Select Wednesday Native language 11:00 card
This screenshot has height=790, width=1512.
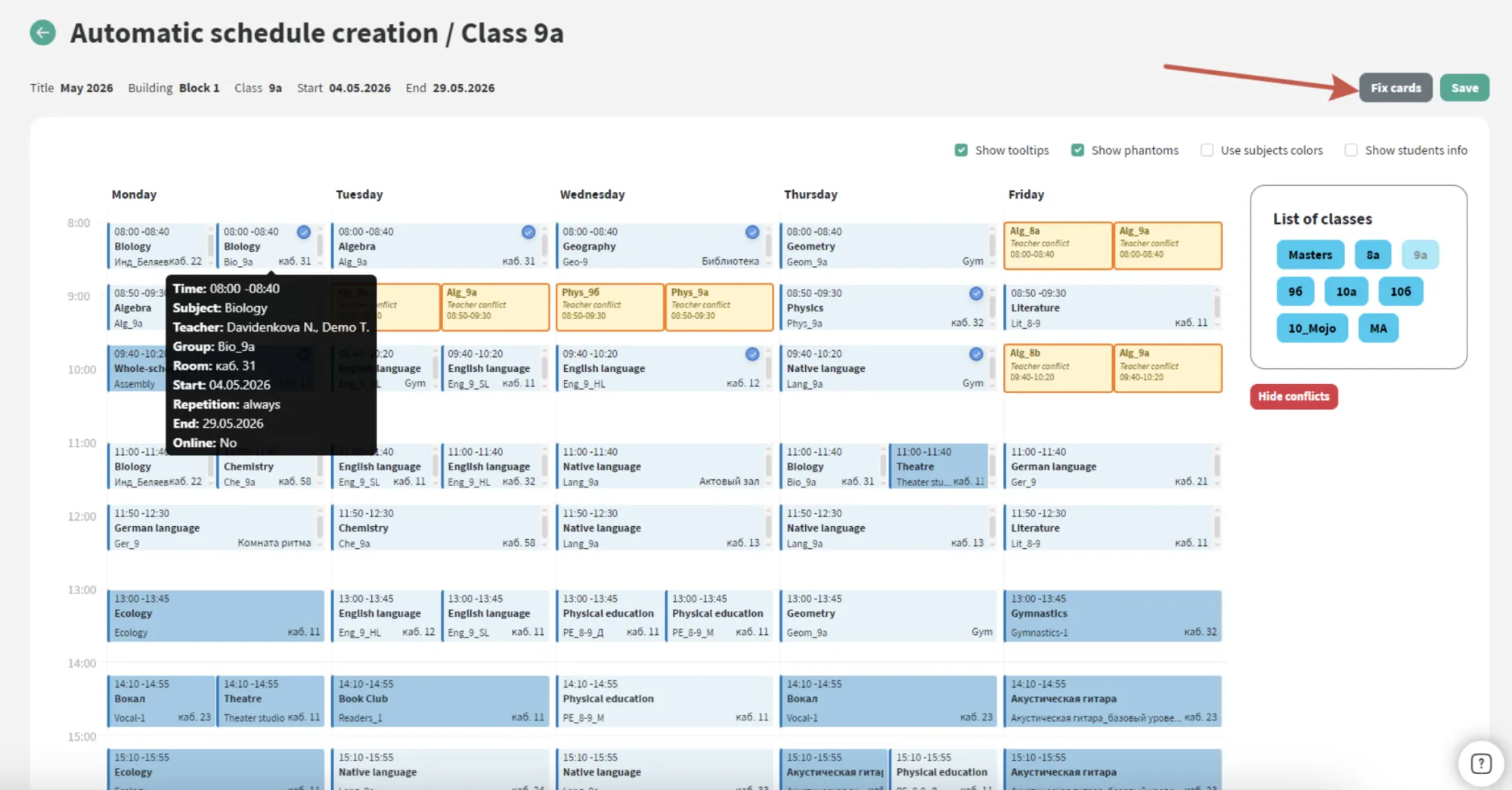(x=664, y=466)
